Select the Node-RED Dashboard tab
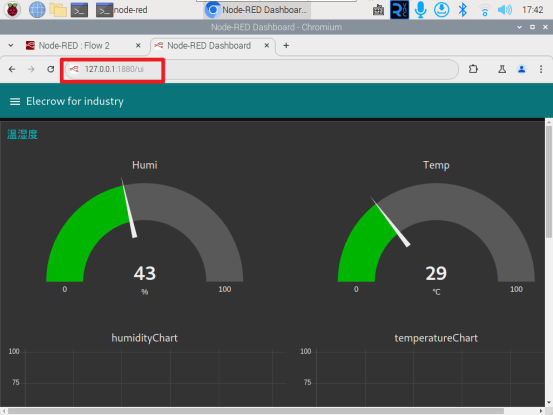 point(213,45)
